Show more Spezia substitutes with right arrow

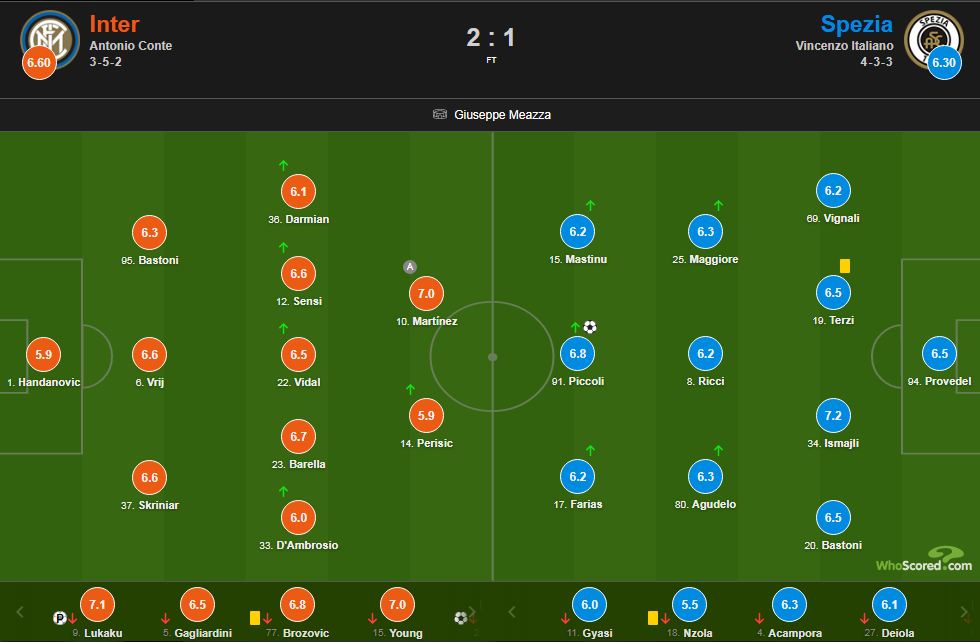pos(964,612)
